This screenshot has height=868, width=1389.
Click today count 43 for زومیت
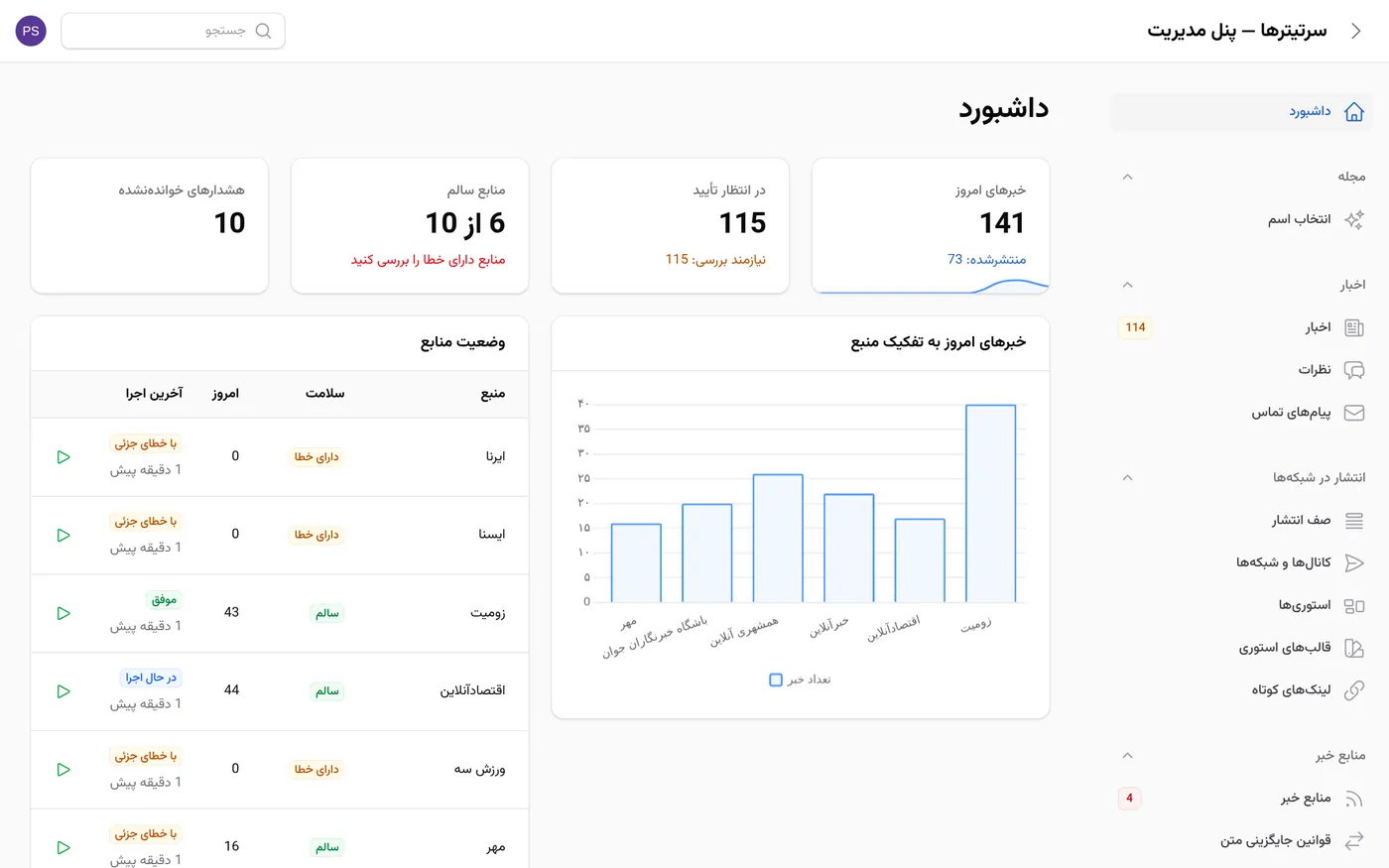click(x=231, y=612)
